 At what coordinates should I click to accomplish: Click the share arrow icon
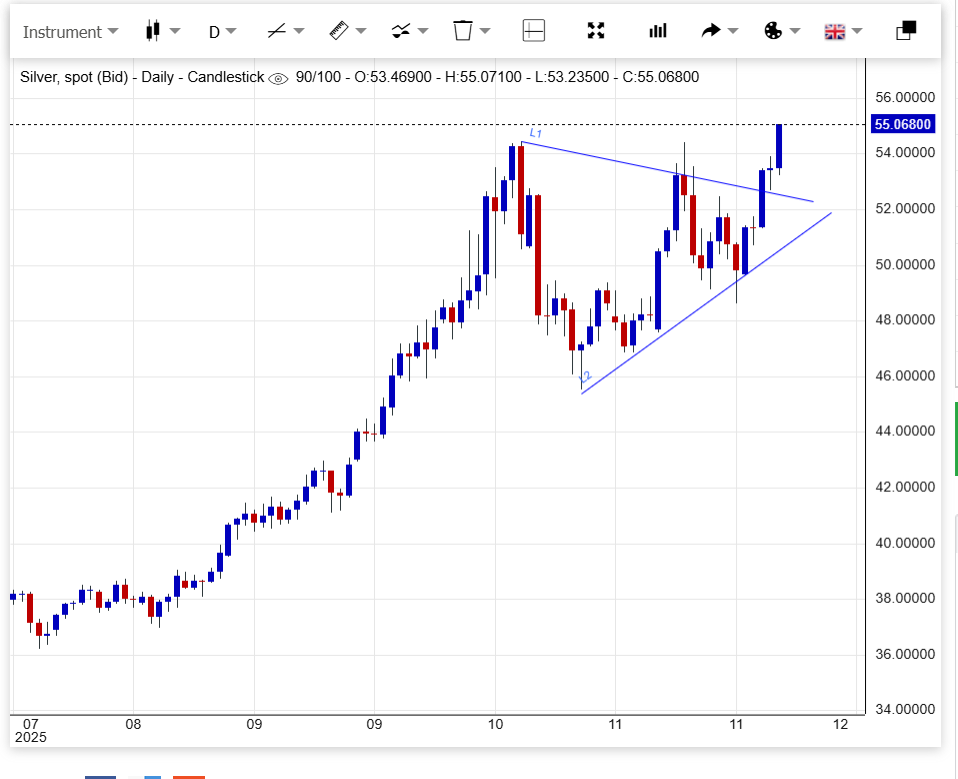[711, 31]
